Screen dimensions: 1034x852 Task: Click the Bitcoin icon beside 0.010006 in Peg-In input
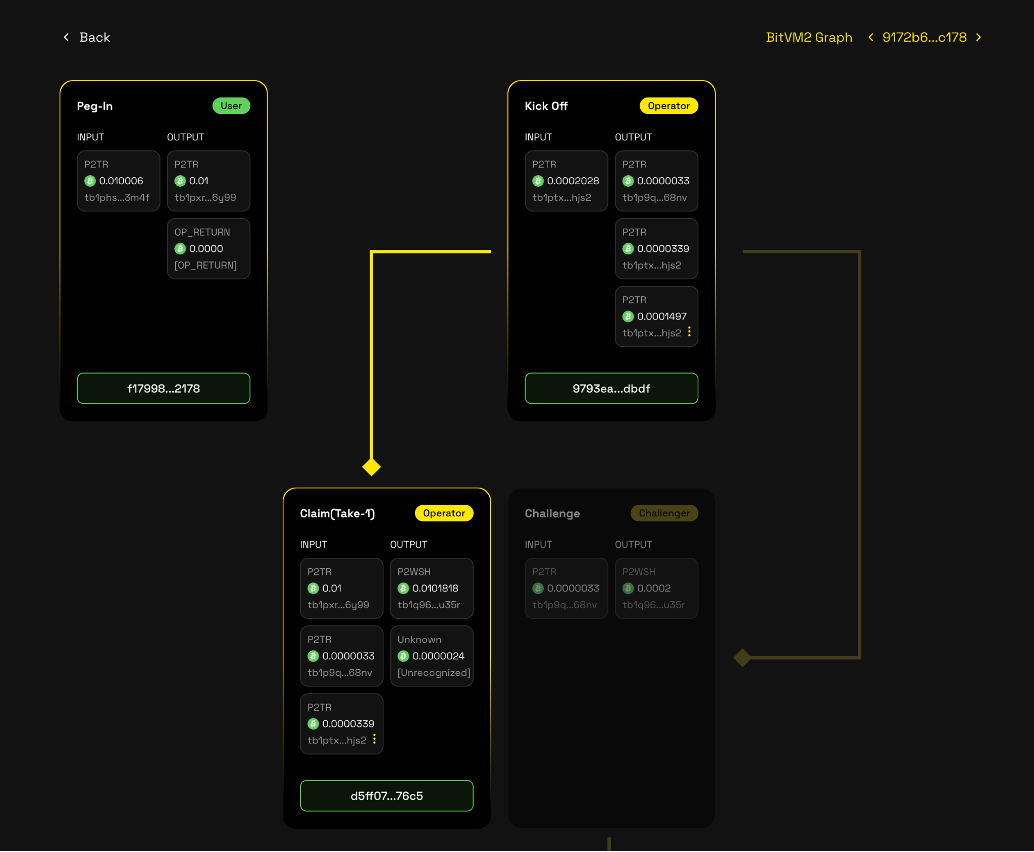pos(89,181)
